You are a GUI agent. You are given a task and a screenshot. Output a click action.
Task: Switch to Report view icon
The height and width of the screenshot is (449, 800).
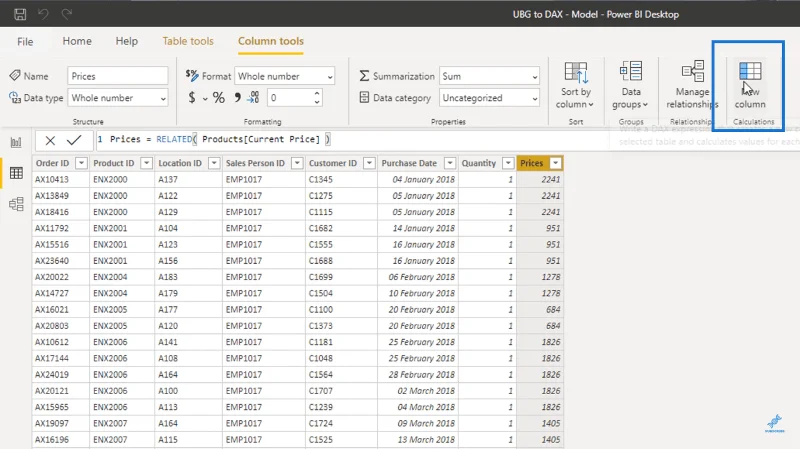tap(16, 142)
